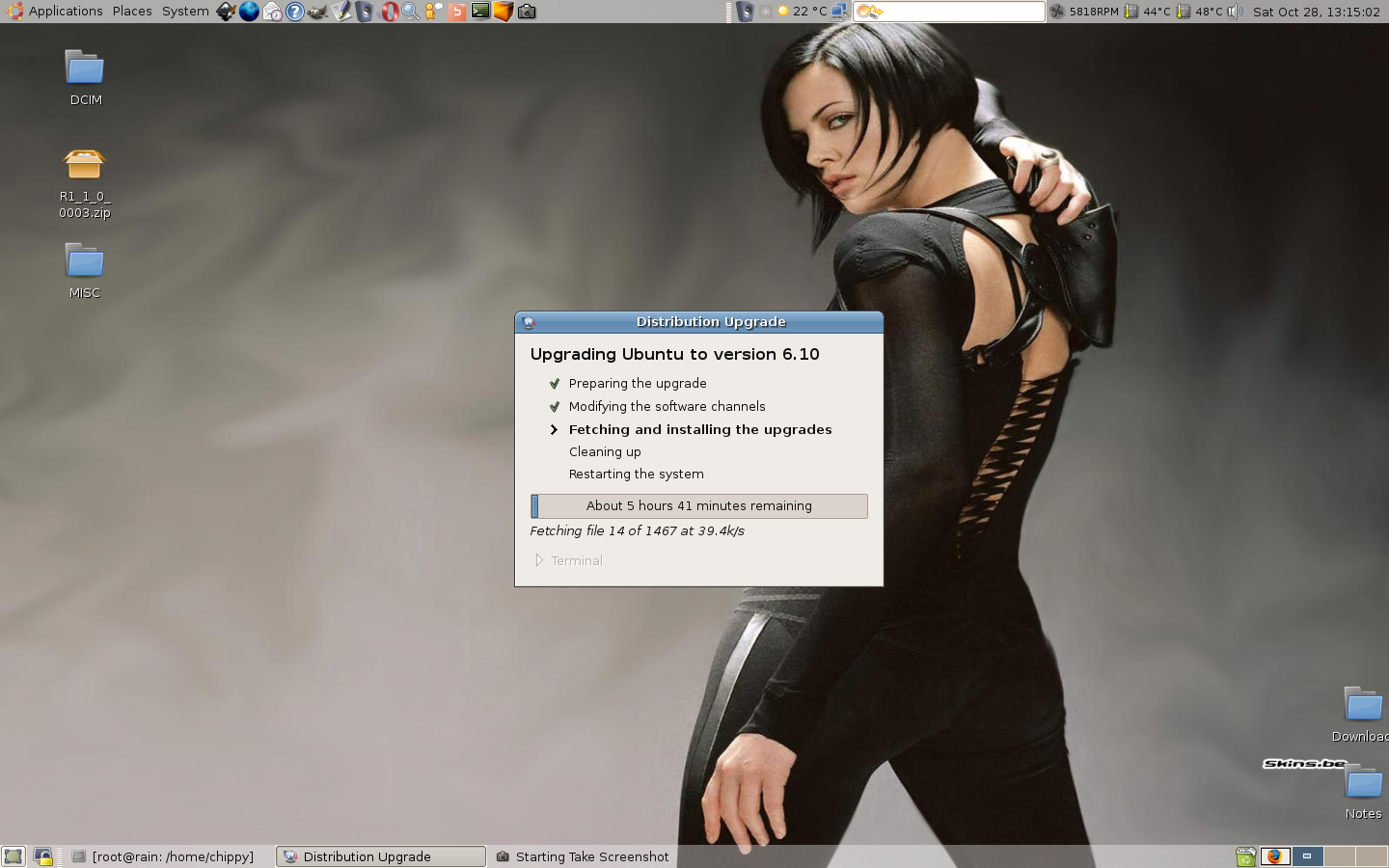Click the upgrade progress bar
This screenshot has height=868, width=1389.
pyautogui.click(x=698, y=506)
